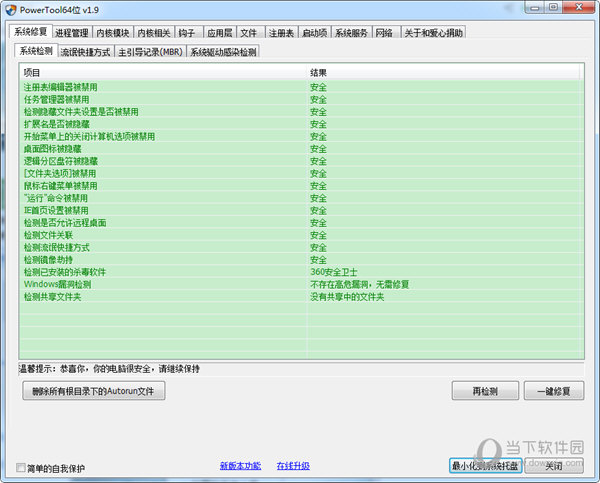Switch to the 进程管理 tab
Screen dimensions: 600x483
[x=72, y=33]
